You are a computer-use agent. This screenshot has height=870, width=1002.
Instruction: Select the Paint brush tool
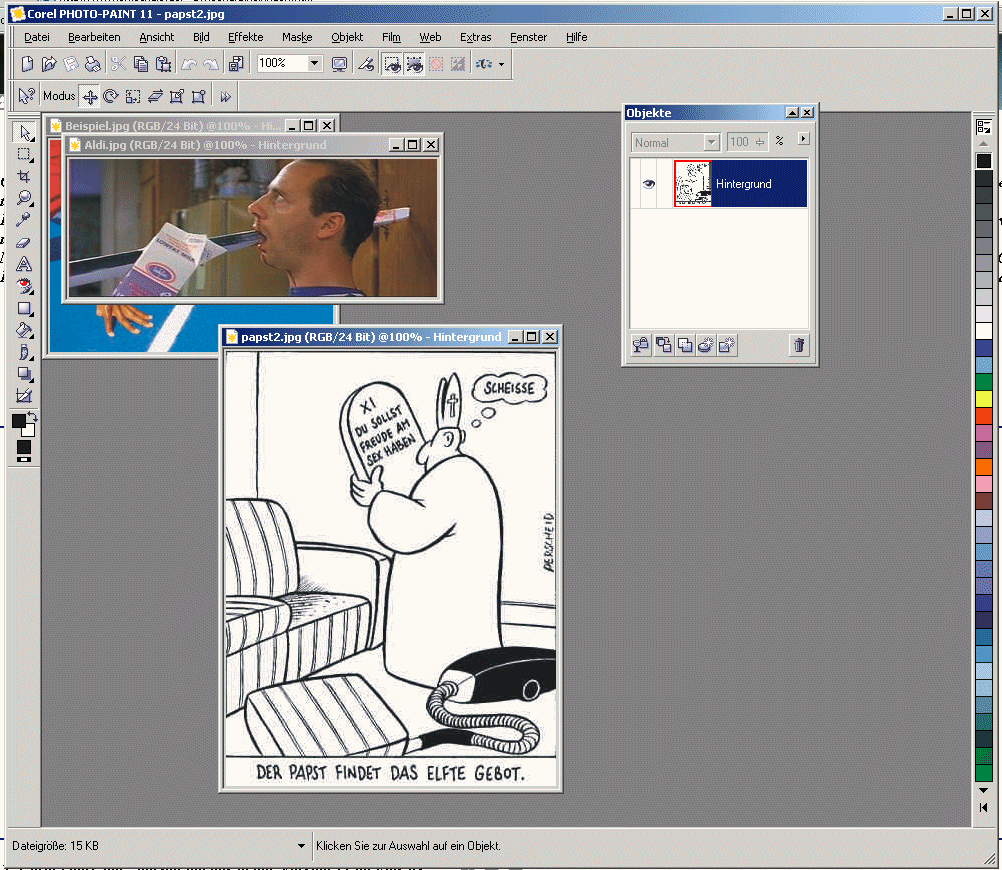[x=24, y=352]
